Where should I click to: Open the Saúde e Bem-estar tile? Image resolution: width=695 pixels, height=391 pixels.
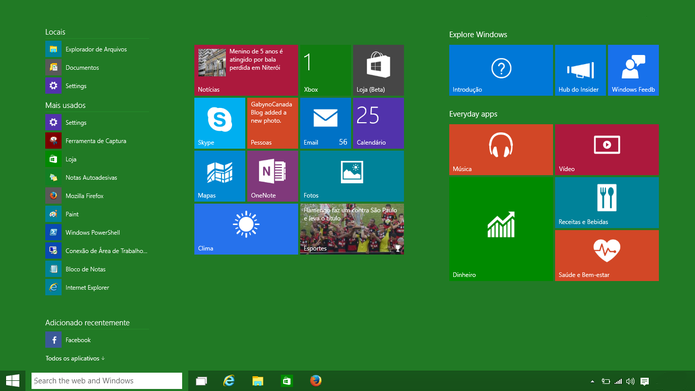607,255
